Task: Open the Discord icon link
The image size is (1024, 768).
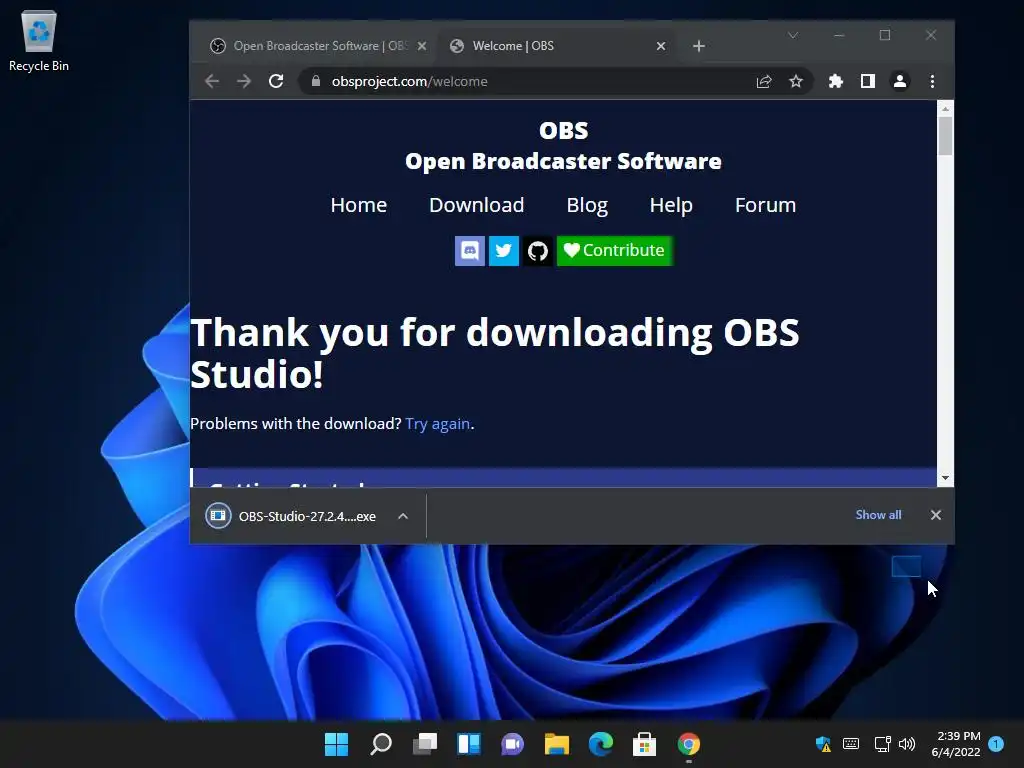Action: coord(470,251)
